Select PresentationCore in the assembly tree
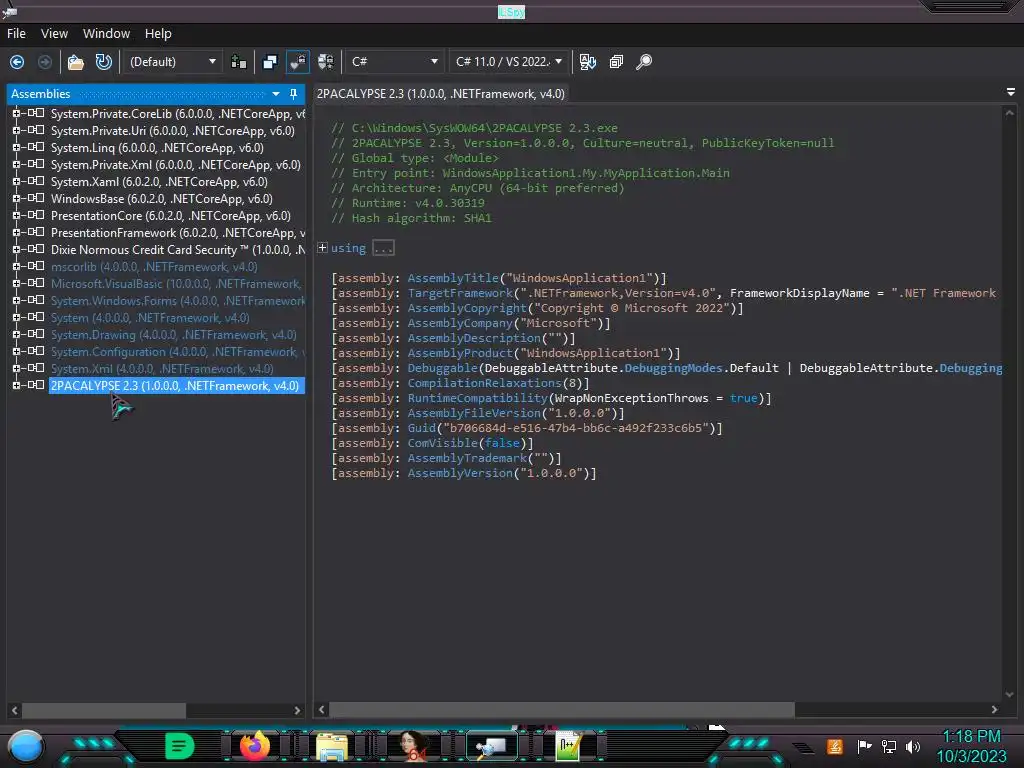 point(170,216)
